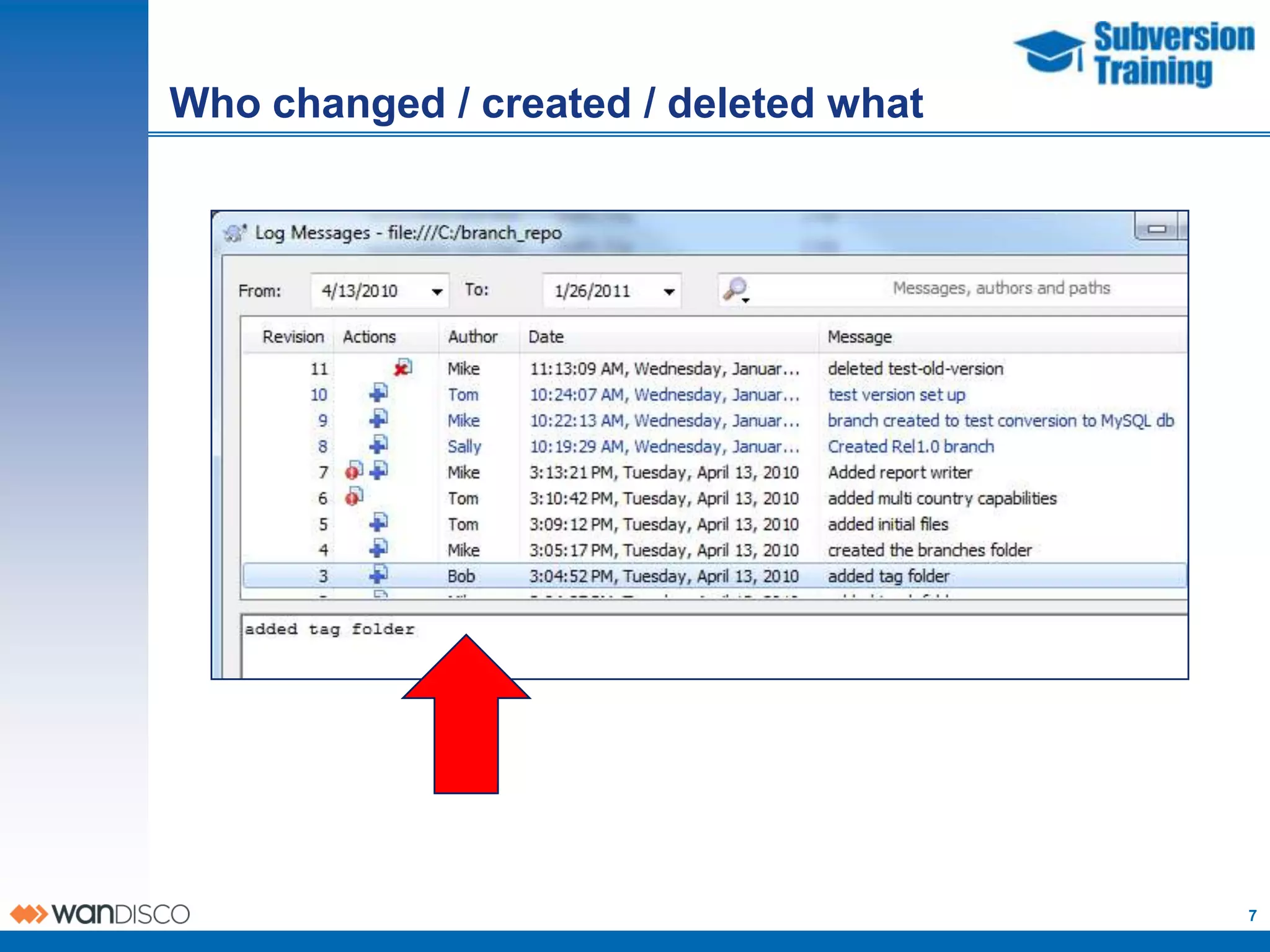This screenshot has height=952, width=1270.
Task: Click the date 11:13:09 AM, Wednesday
Action: [x=664, y=369]
